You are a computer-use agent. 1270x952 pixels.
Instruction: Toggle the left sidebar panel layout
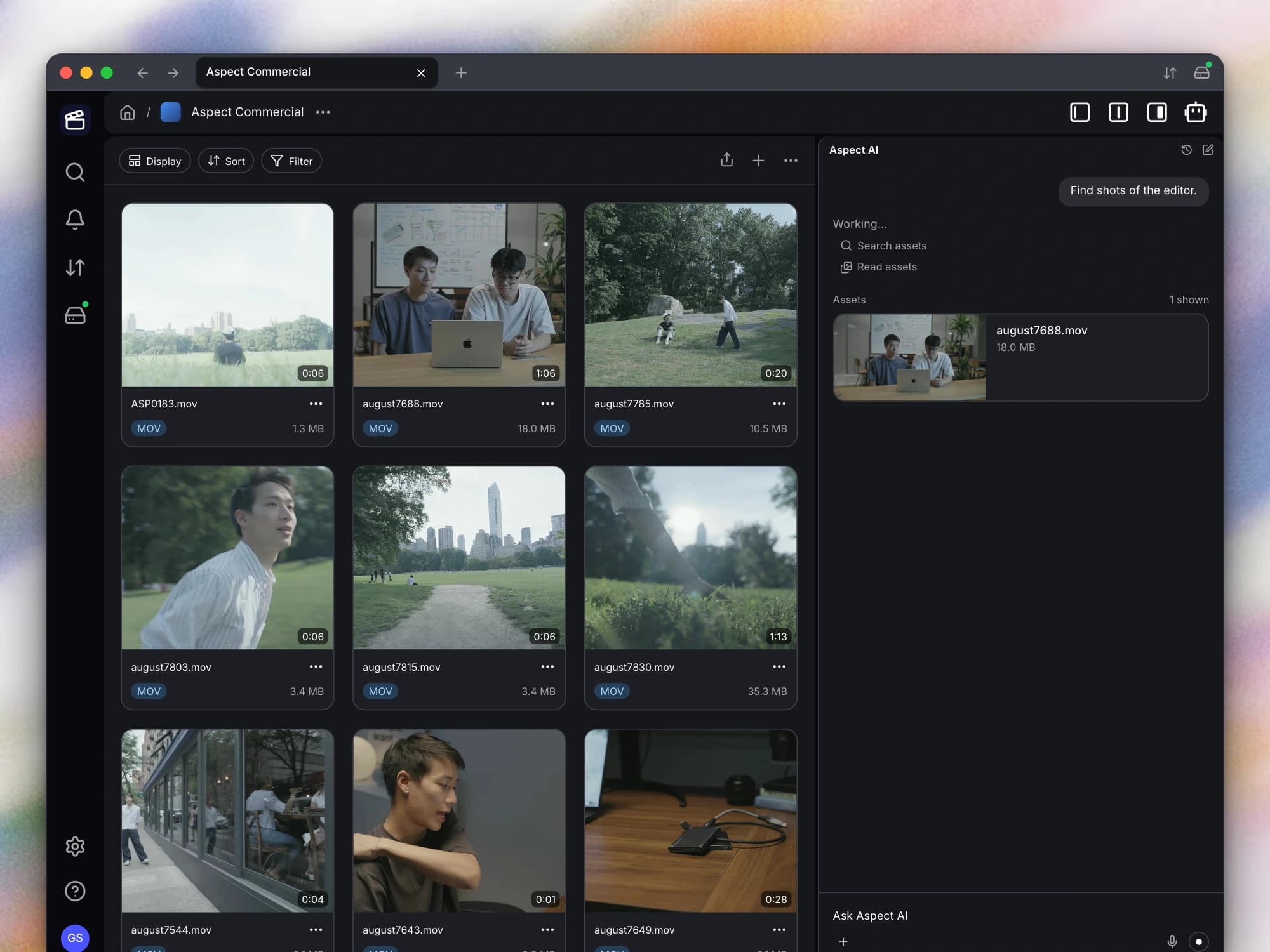[x=1079, y=112]
